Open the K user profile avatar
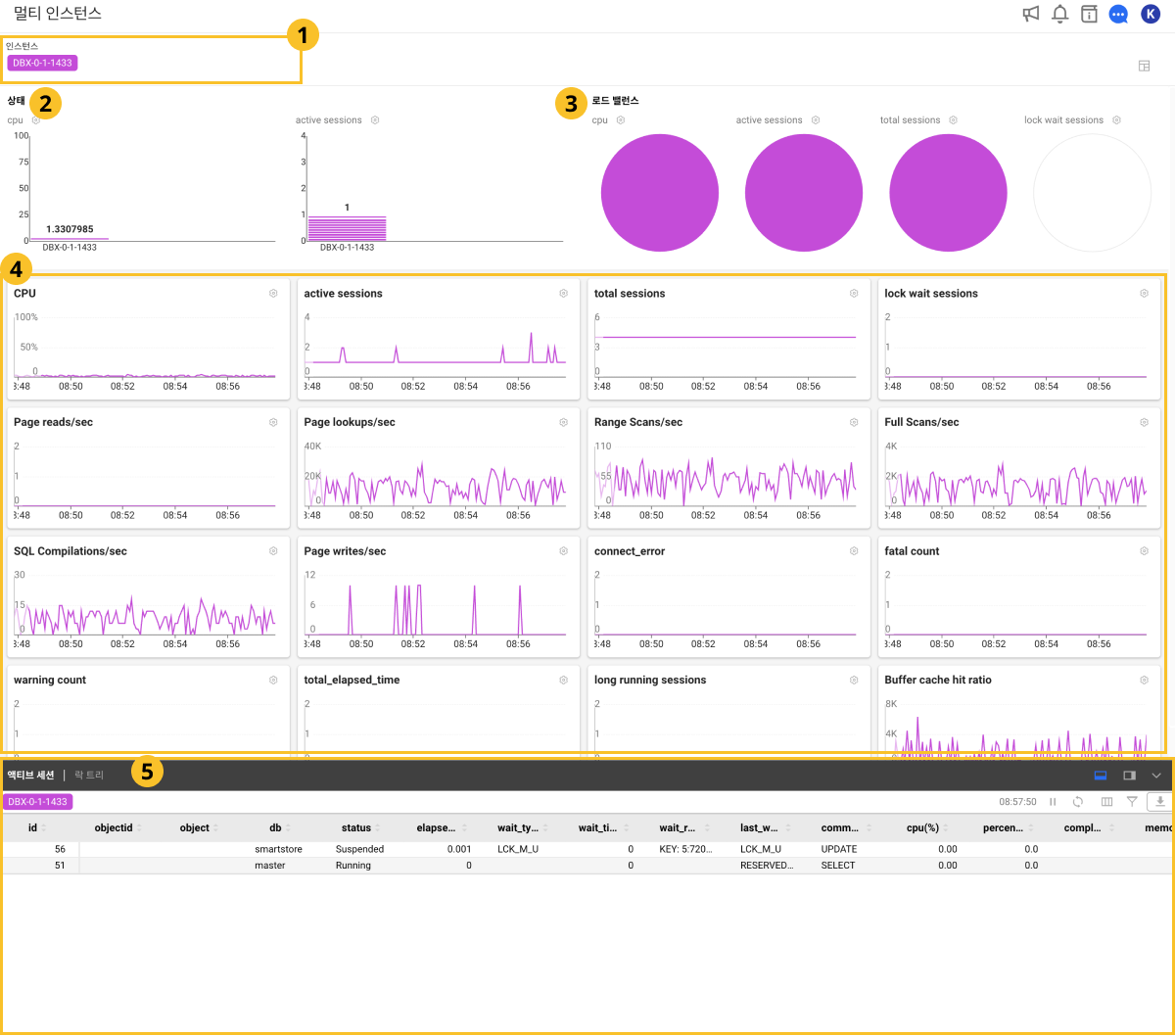The width and height of the screenshot is (1175, 1036). click(1151, 14)
